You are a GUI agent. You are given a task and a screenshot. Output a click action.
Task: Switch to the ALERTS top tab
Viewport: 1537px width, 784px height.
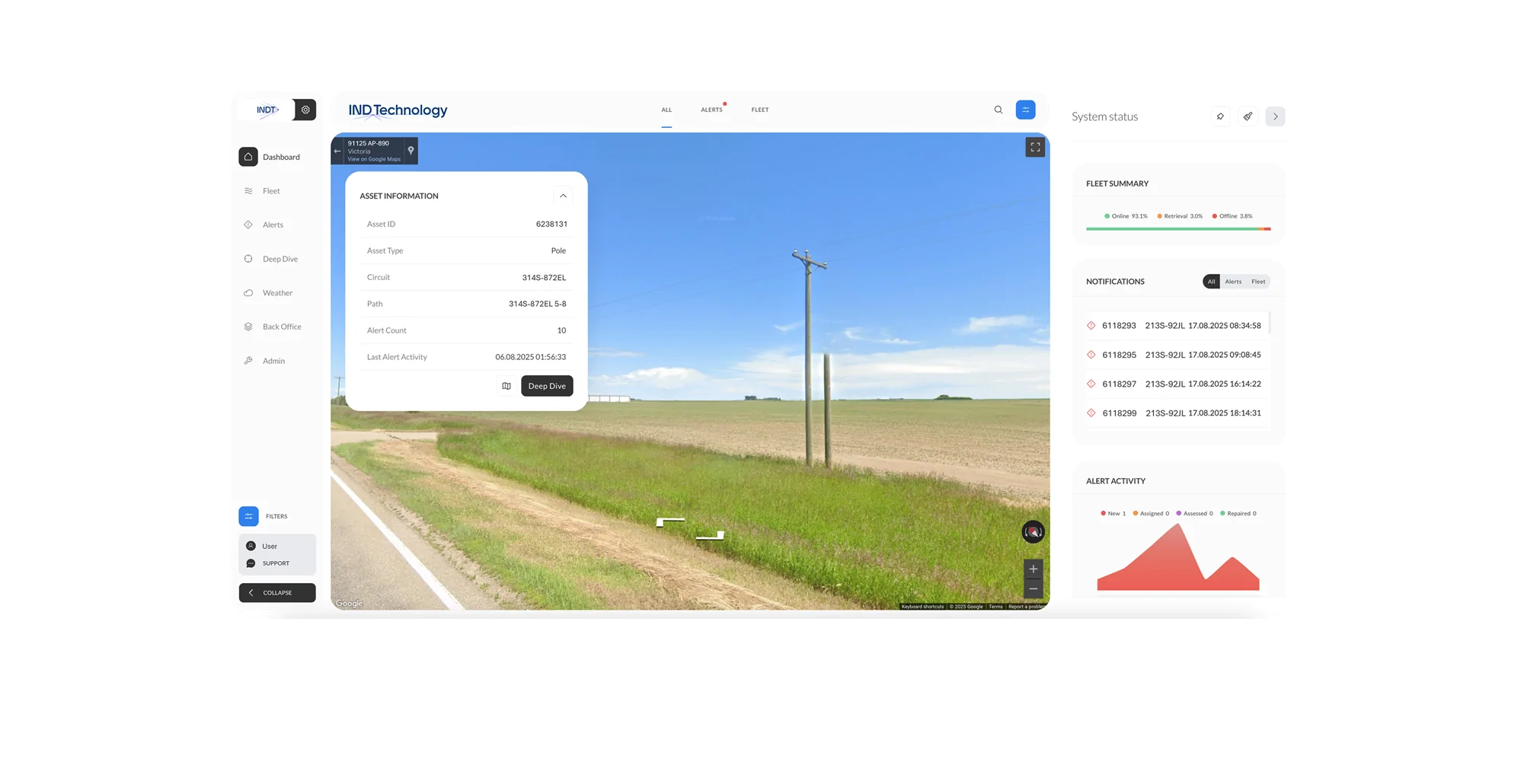point(711,110)
